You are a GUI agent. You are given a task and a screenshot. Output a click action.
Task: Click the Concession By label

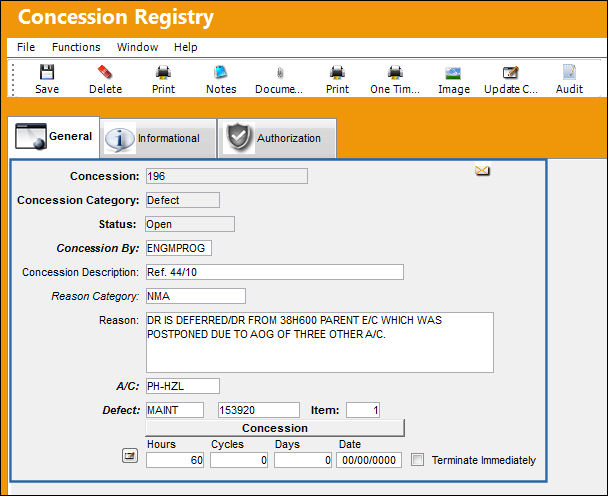pos(98,248)
